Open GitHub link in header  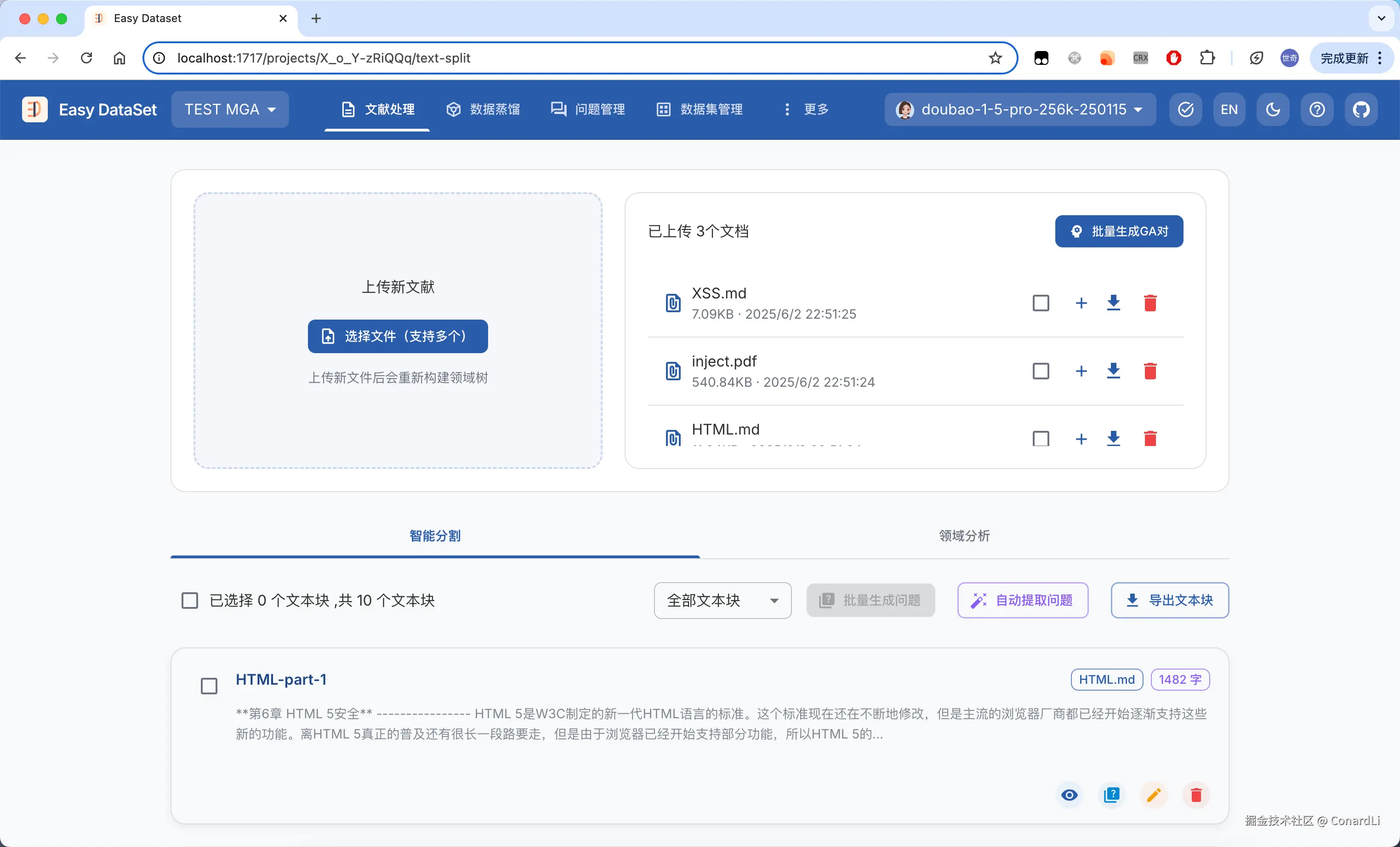[1361, 109]
